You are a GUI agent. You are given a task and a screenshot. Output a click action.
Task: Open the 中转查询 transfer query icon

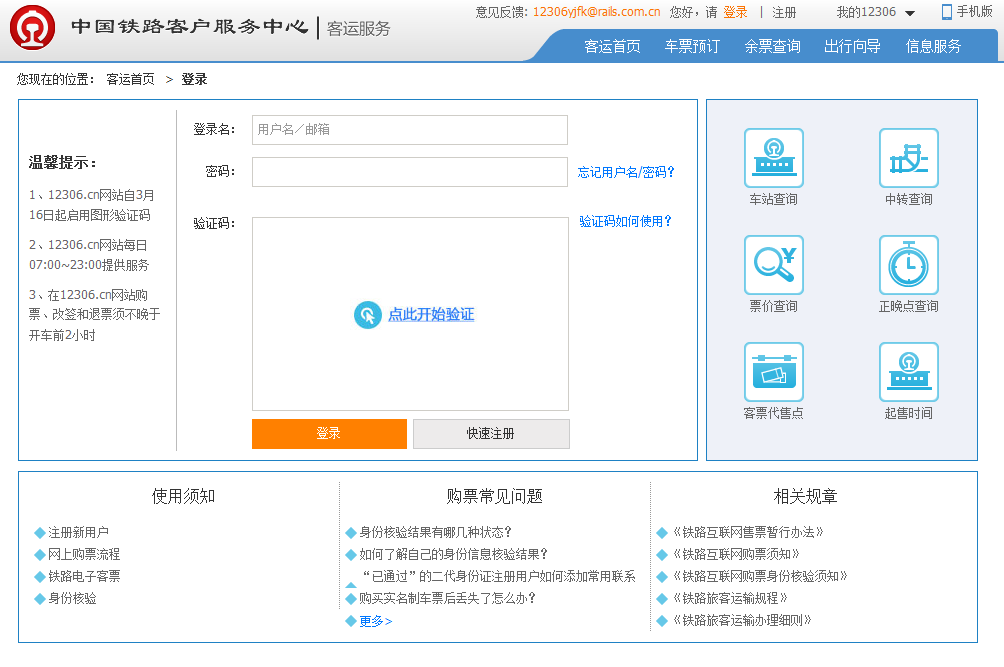click(x=909, y=158)
